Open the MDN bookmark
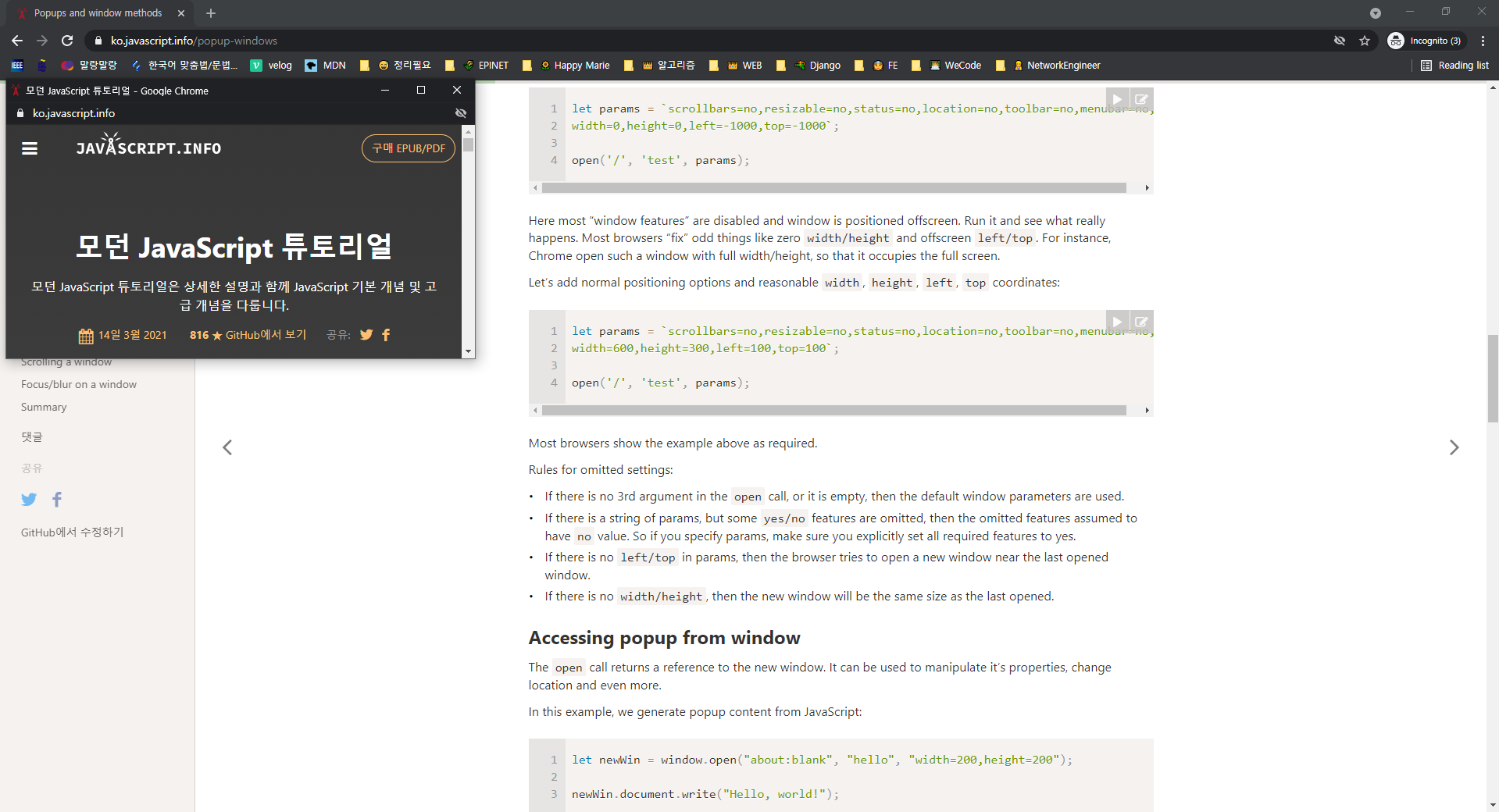1499x812 pixels. point(323,66)
